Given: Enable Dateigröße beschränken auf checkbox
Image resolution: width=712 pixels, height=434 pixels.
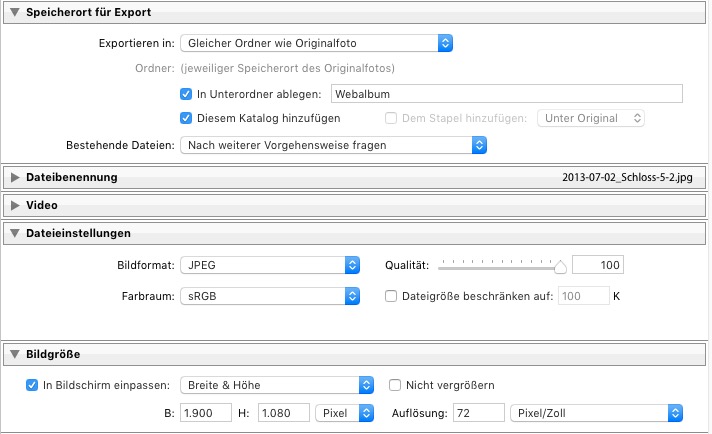Looking at the screenshot, I should click(x=392, y=296).
